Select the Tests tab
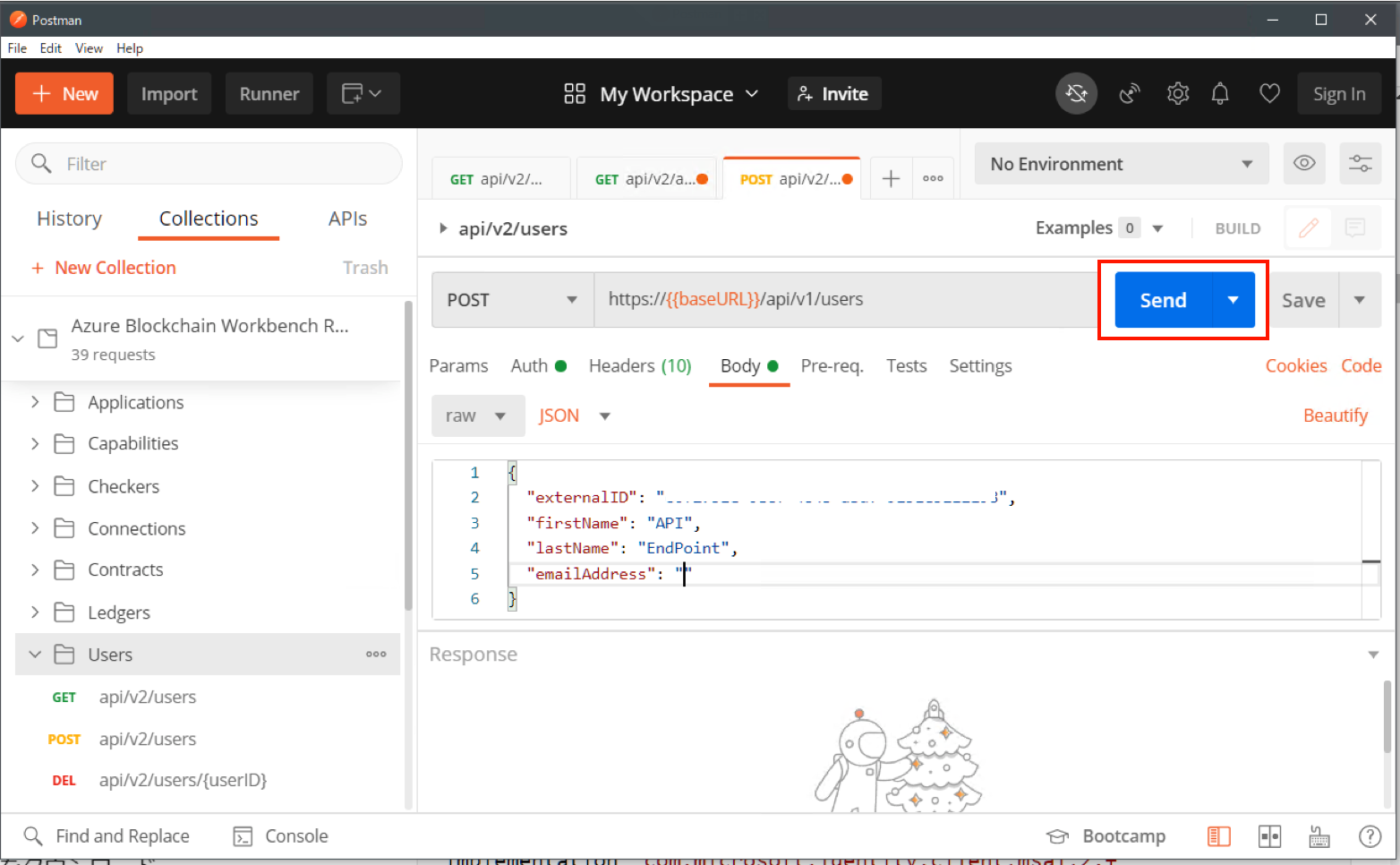The image size is (1400, 865). tap(906, 365)
